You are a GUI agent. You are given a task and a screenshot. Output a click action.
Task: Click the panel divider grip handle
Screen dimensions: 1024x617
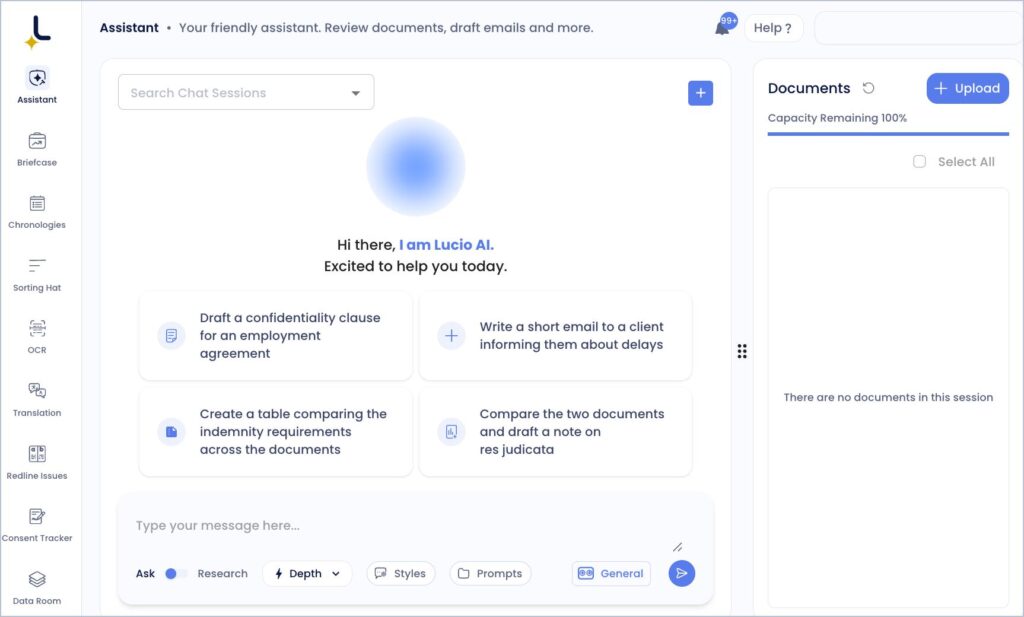click(x=742, y=351)
